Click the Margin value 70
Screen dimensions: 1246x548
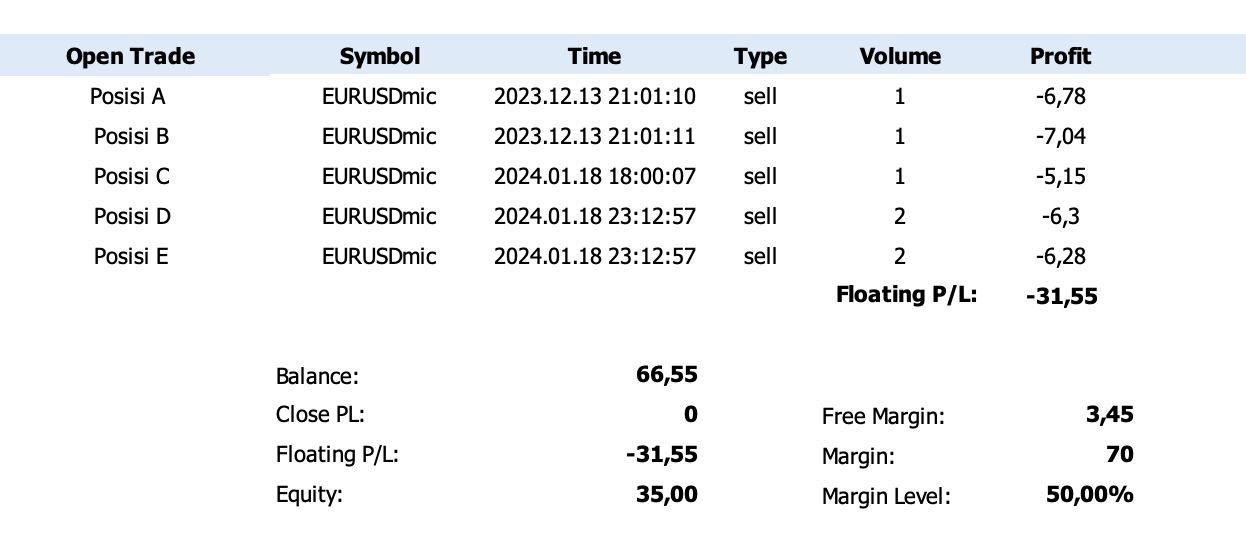[x=1121, y=454]
